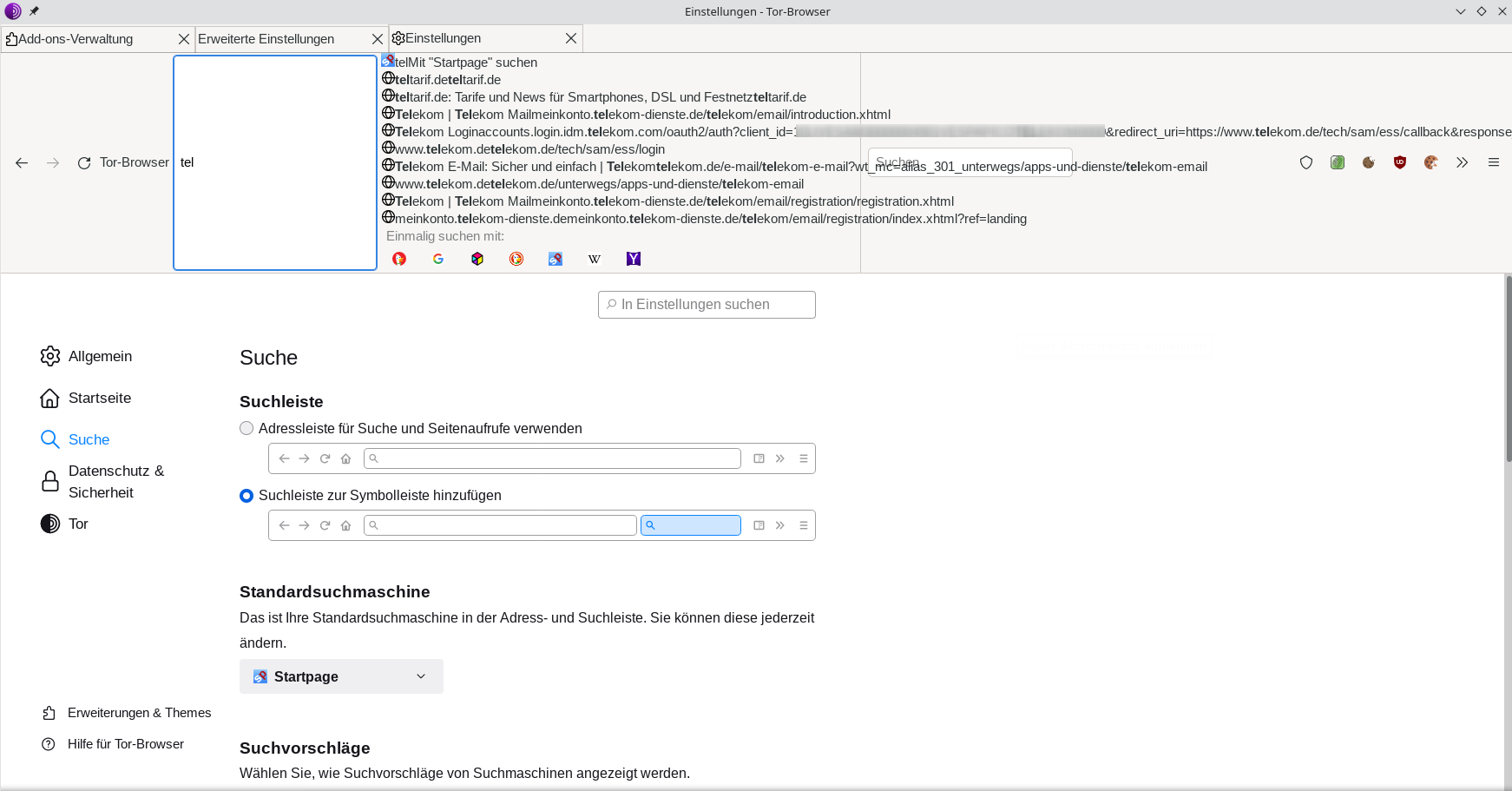Open the Tor settings category
Screen dimensions: 1512x791
tap(65, 524)
